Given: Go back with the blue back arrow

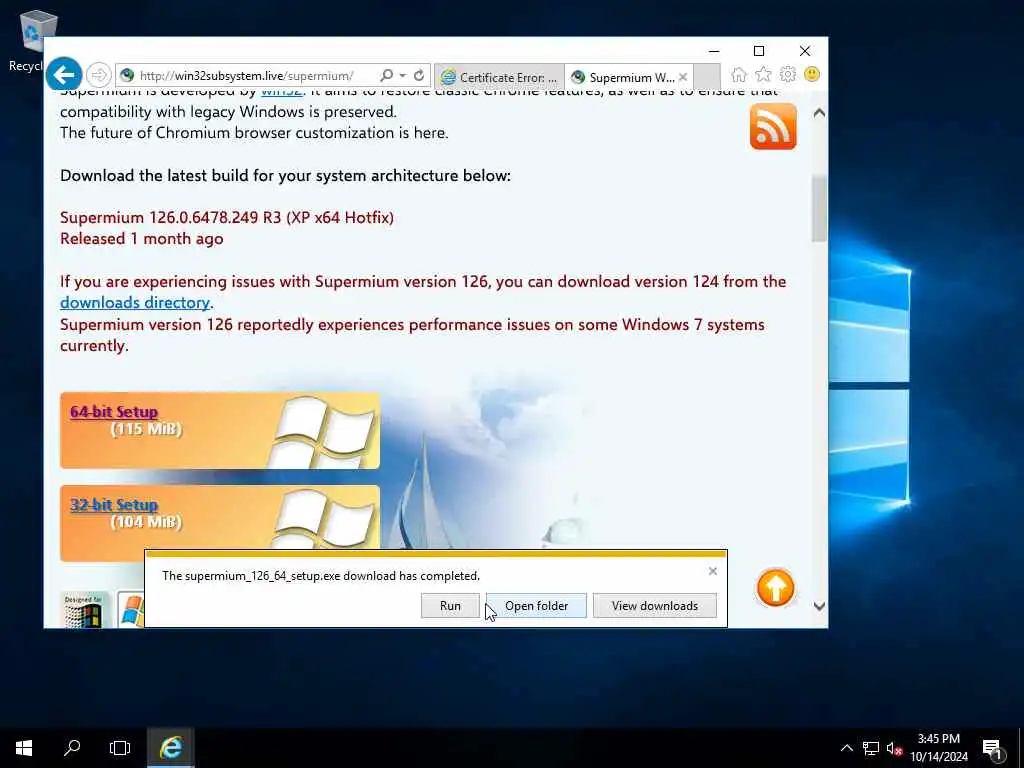Looking at the screenshot, I should tap(64, 75).
